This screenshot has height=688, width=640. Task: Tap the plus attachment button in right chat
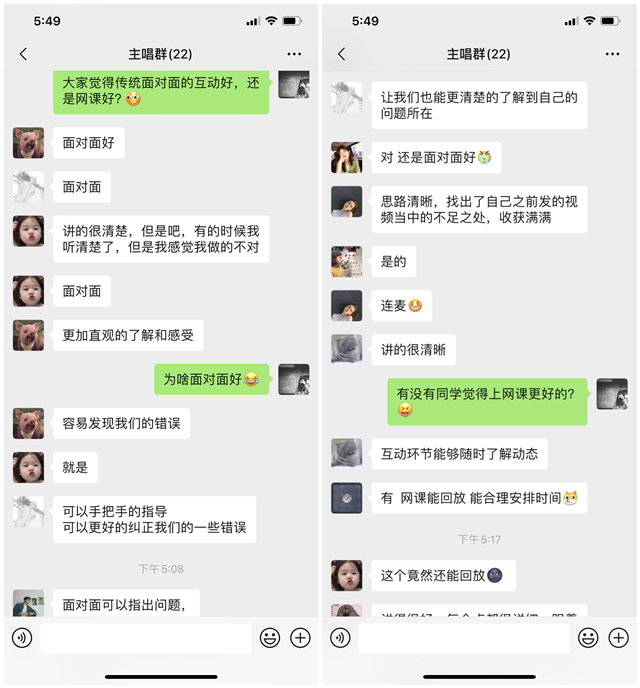coord(619,638)
